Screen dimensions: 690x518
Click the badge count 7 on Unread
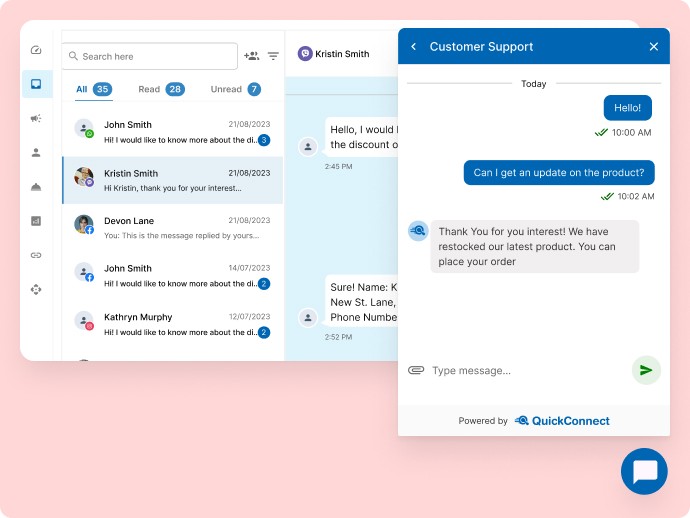254,89
